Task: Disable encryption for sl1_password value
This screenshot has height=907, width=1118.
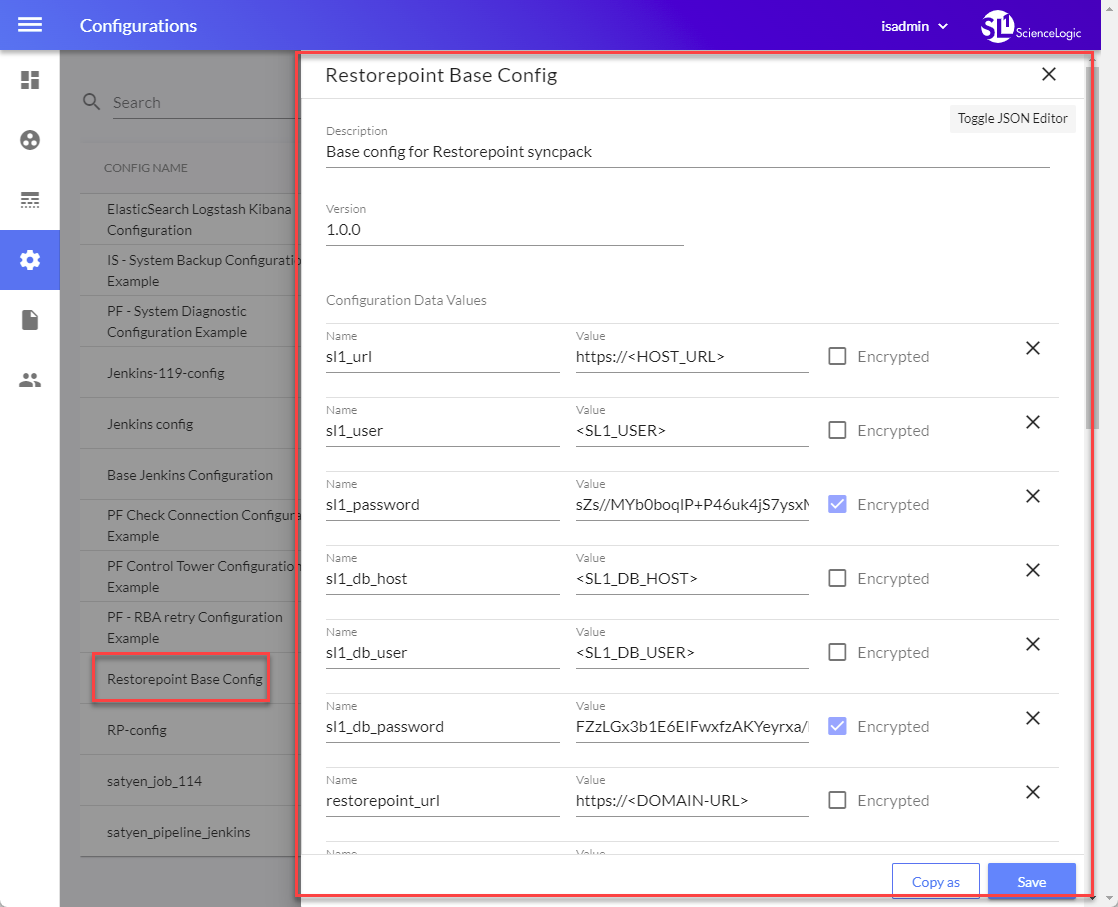Action: [x=836, y=504]
